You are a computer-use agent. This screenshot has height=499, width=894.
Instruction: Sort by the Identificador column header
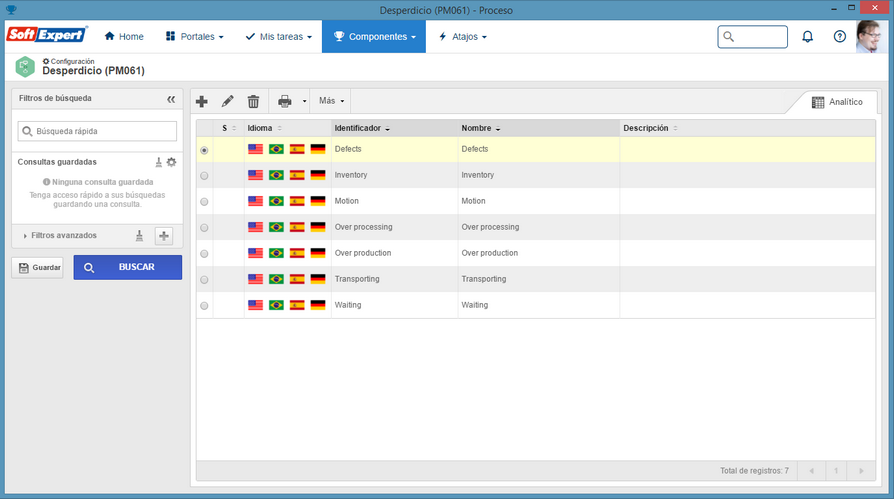tap(395, 128)
